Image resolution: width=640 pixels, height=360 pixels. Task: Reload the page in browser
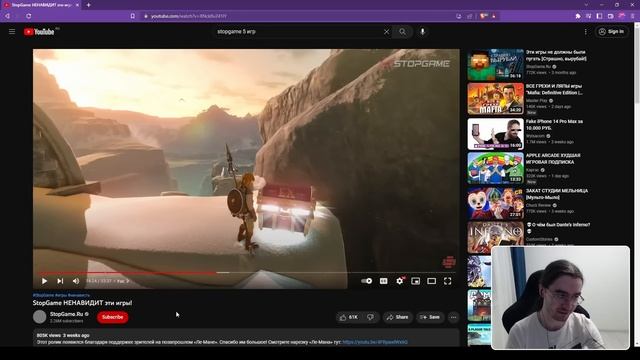29,16
